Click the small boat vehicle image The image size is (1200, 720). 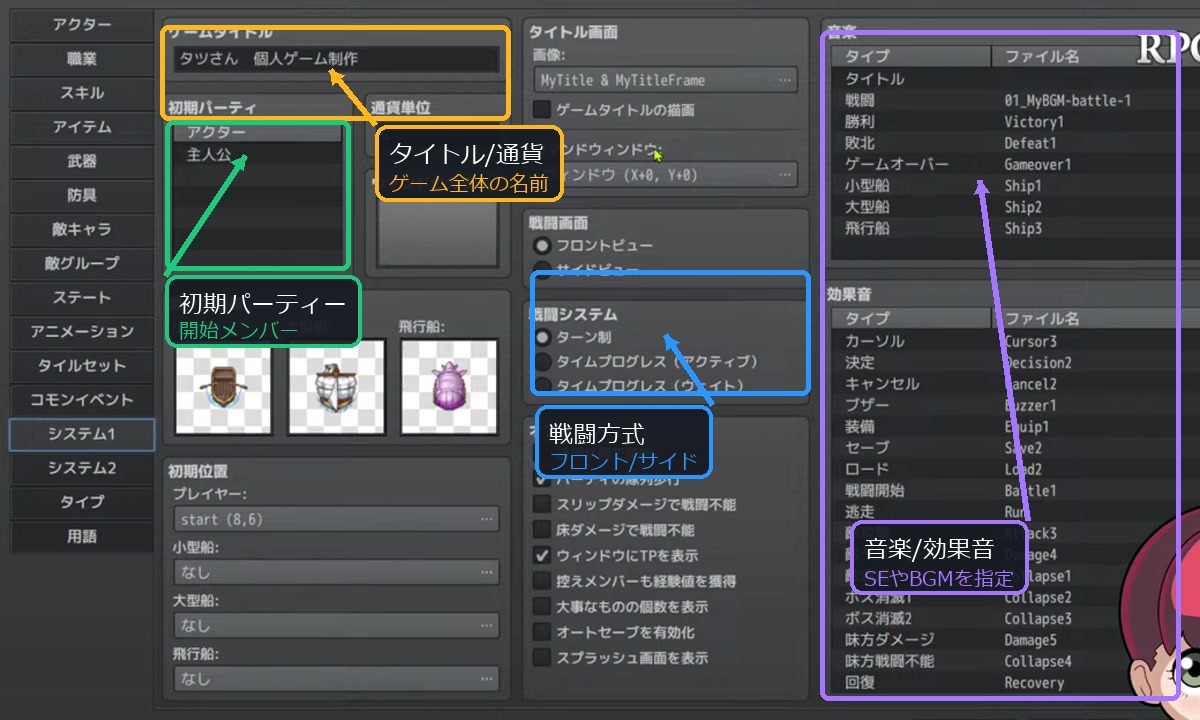coord(223,386)
